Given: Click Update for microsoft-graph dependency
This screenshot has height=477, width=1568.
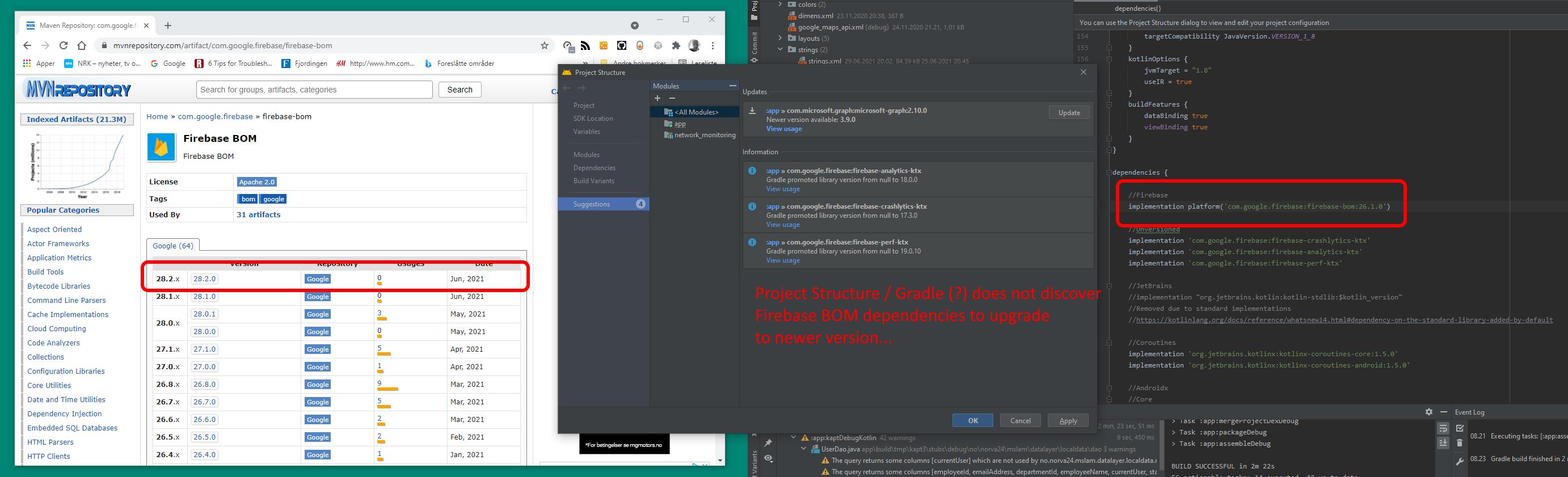Looking at the screenshot, I should (x=1069, y=112).
